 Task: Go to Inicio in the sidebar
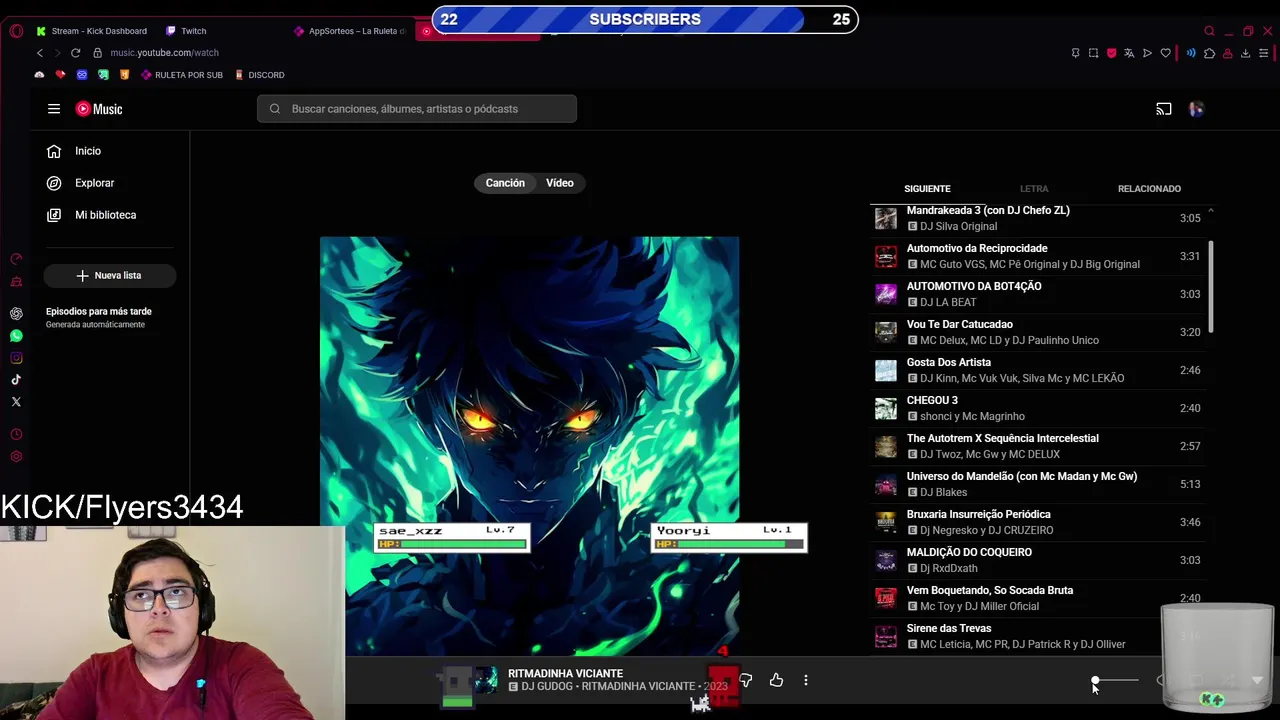[110, 151]
